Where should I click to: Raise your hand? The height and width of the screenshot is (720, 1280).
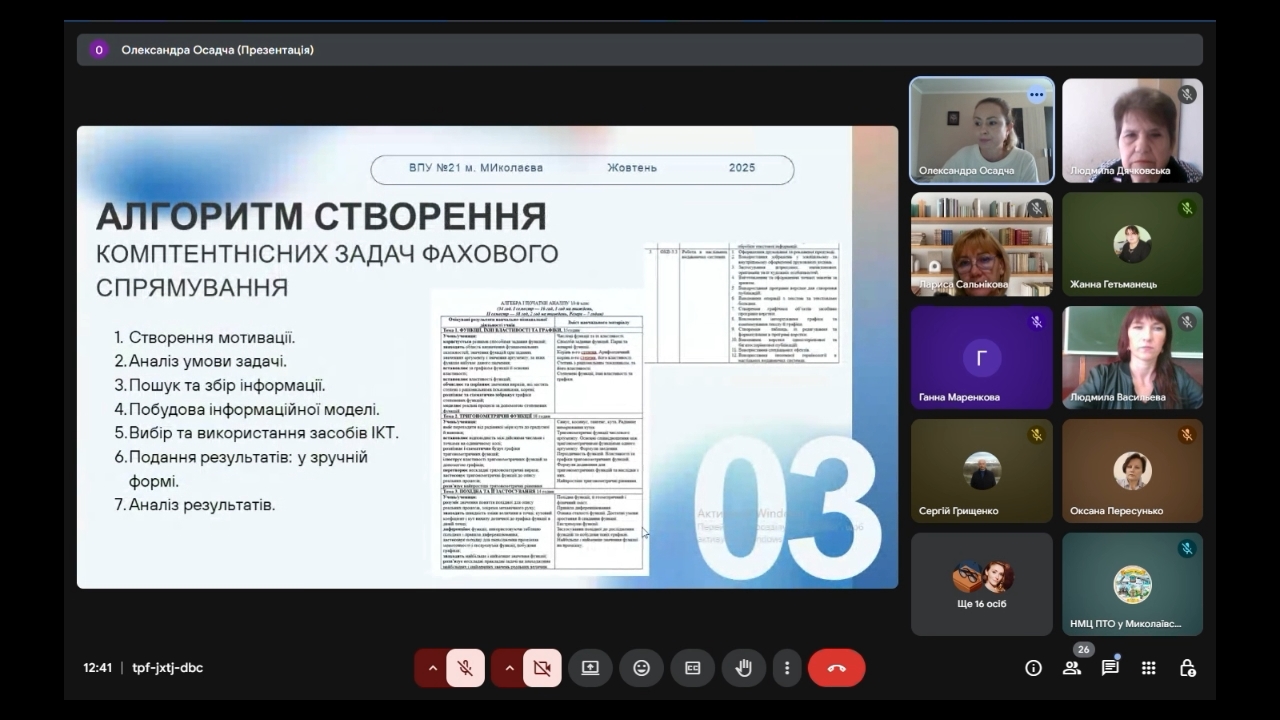(x=743, y=668)
